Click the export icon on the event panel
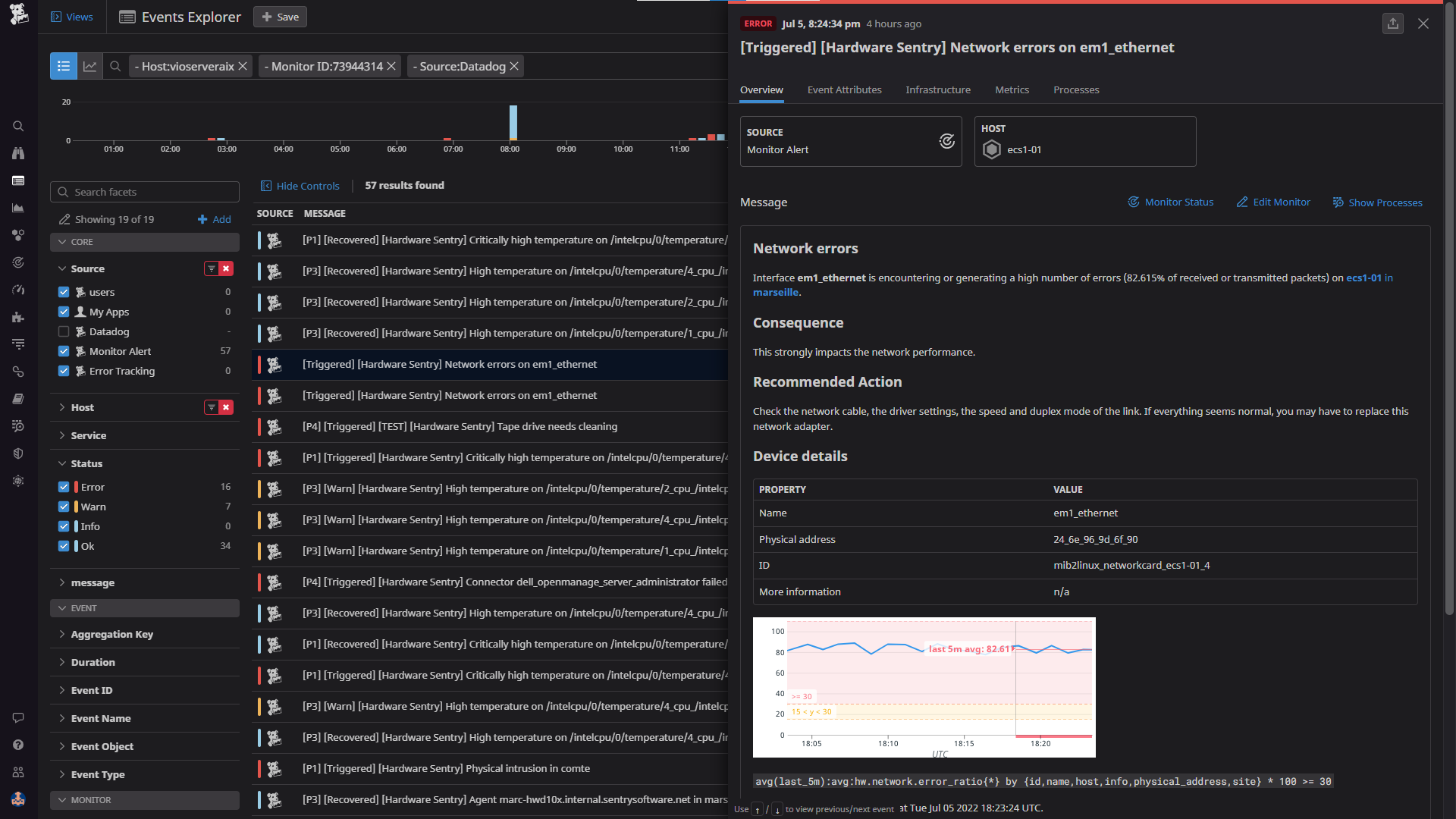 [1393, 24]
